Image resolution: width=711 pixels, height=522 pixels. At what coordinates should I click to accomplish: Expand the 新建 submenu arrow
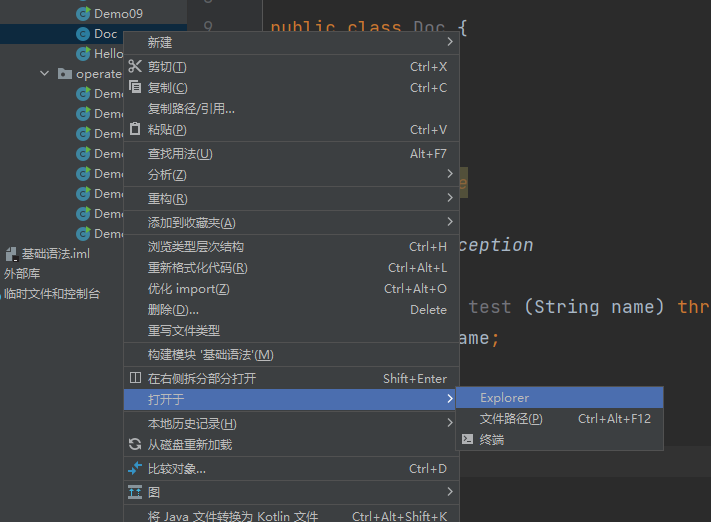point(449,42)
